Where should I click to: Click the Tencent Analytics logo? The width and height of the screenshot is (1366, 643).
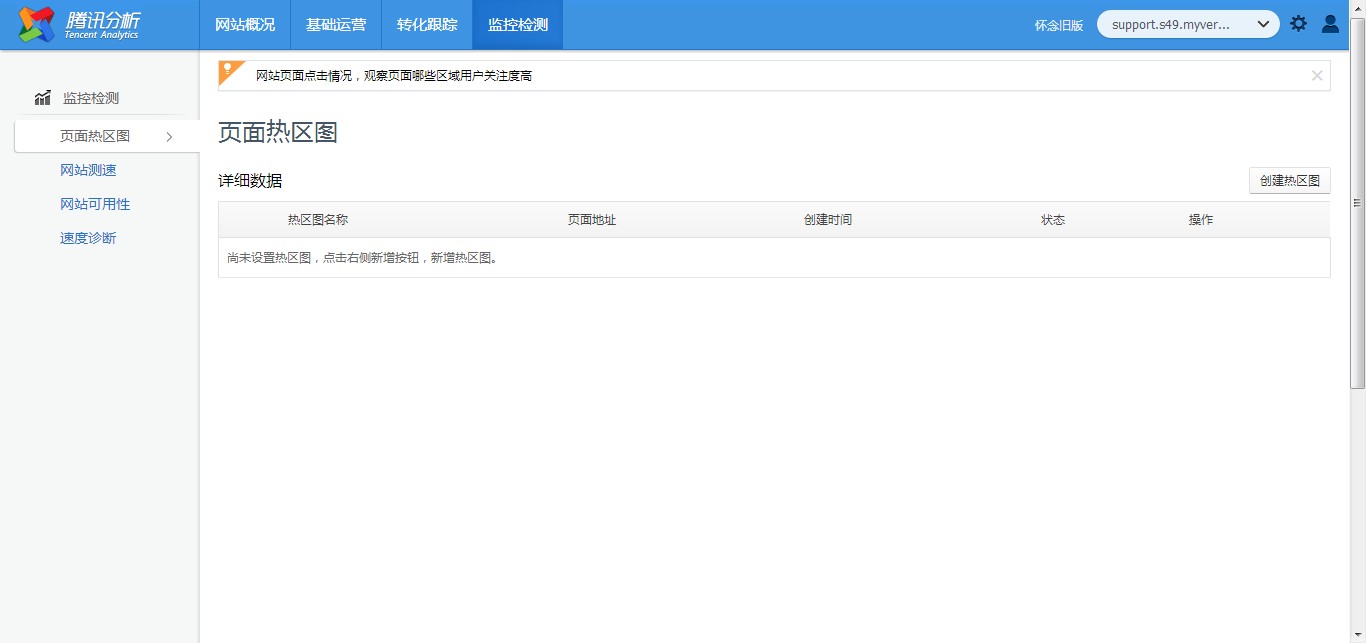78,24
